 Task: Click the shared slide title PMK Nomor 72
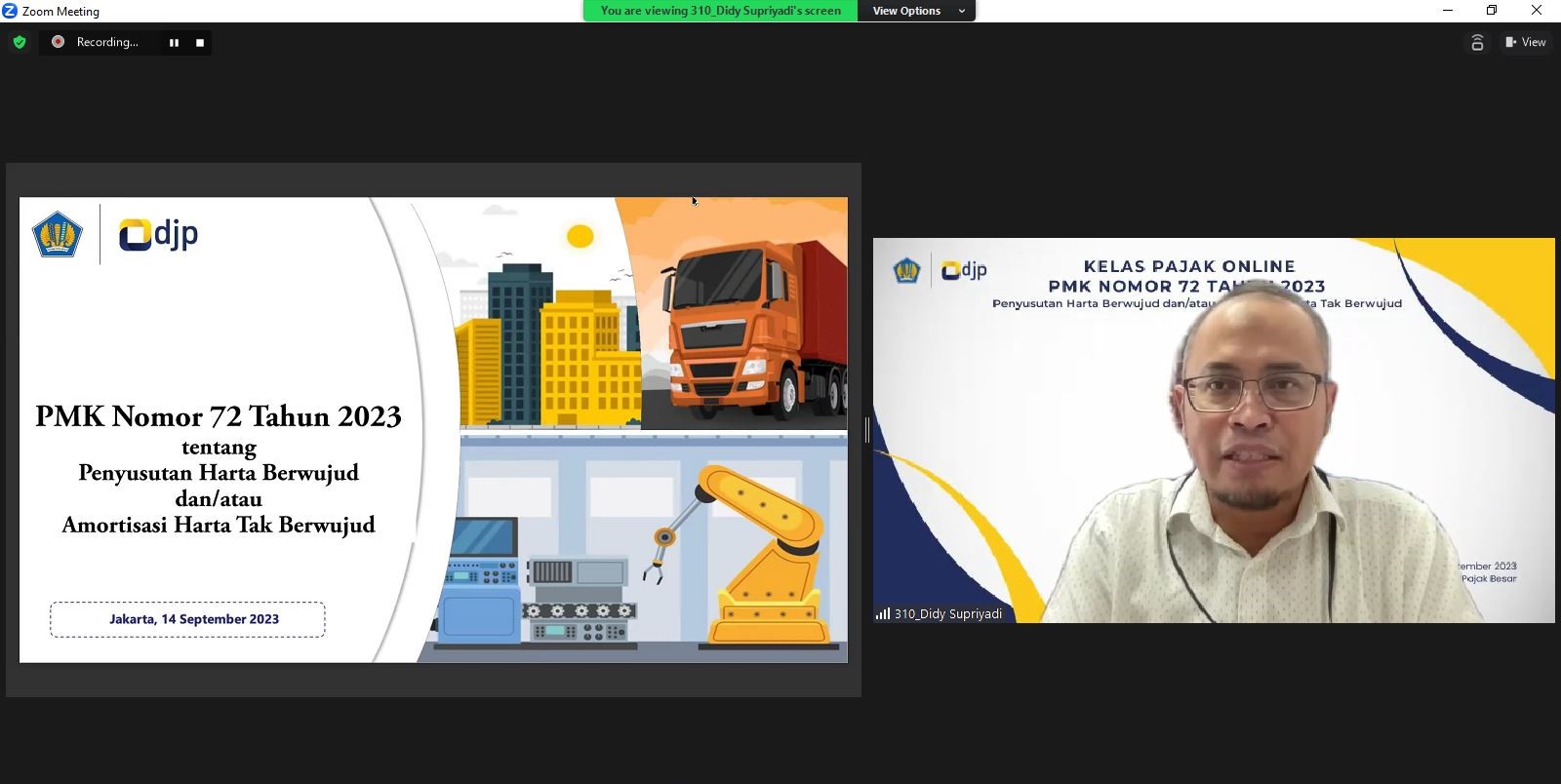click(x=219, y=416)
